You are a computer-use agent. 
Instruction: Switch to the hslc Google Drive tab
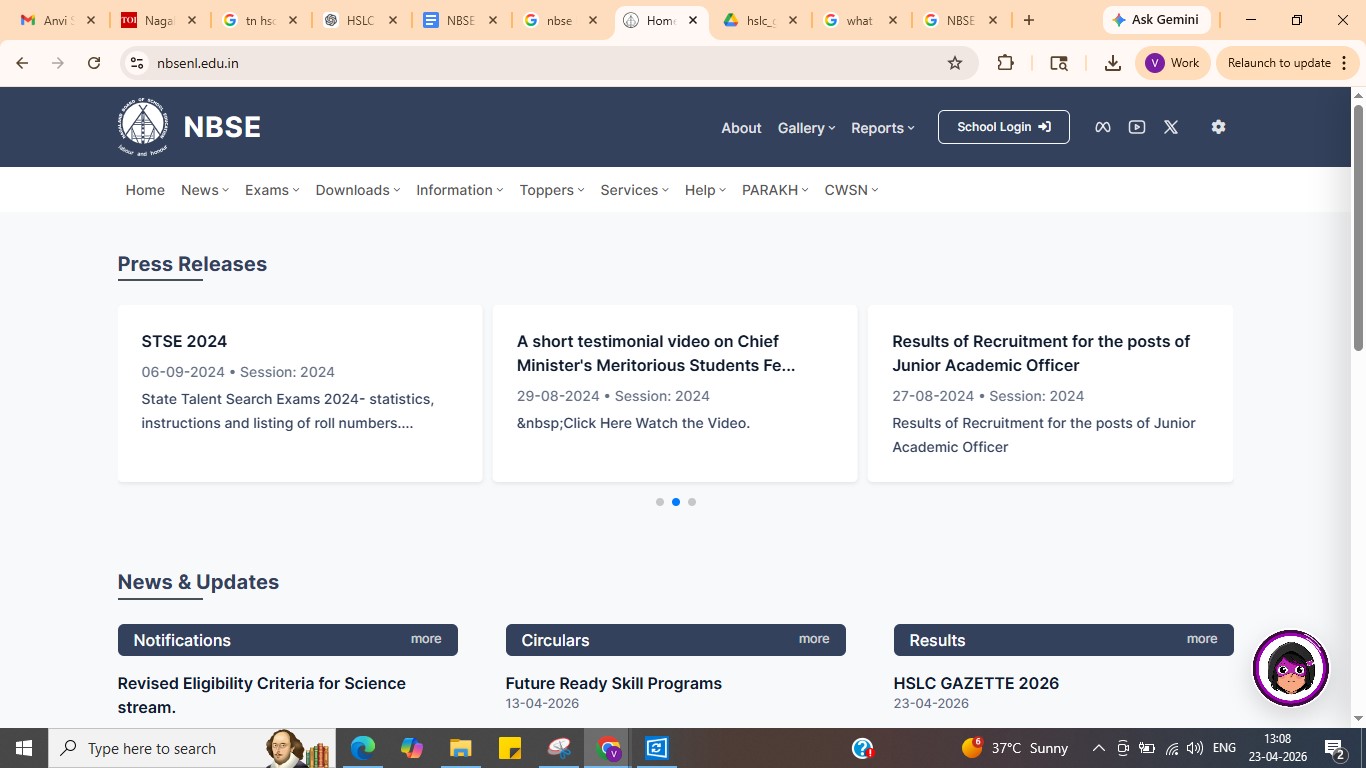click(x=758, y=20)
